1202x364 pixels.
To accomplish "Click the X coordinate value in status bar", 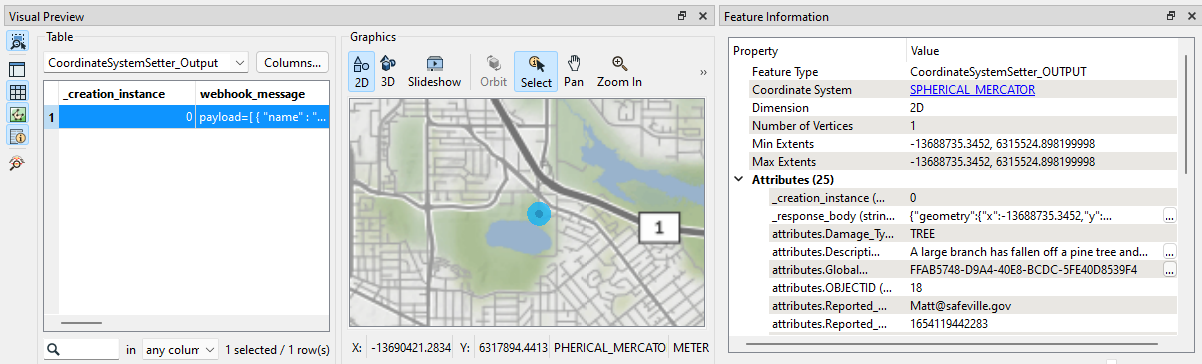I will tap(411, 348).
